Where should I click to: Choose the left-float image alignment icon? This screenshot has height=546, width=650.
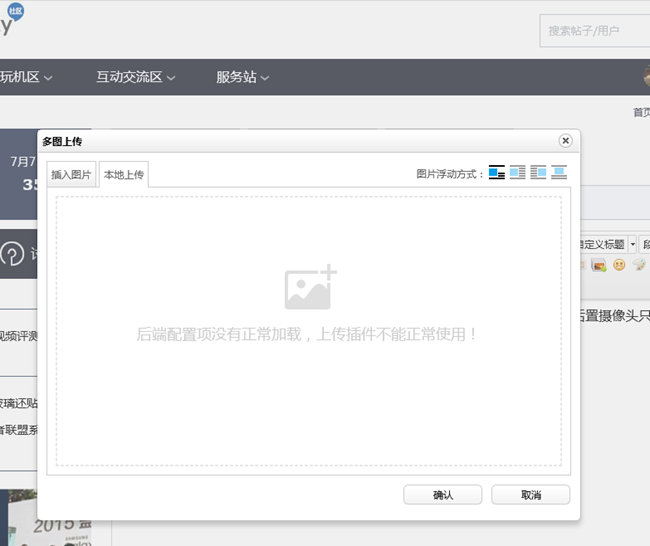pos(517,173)
